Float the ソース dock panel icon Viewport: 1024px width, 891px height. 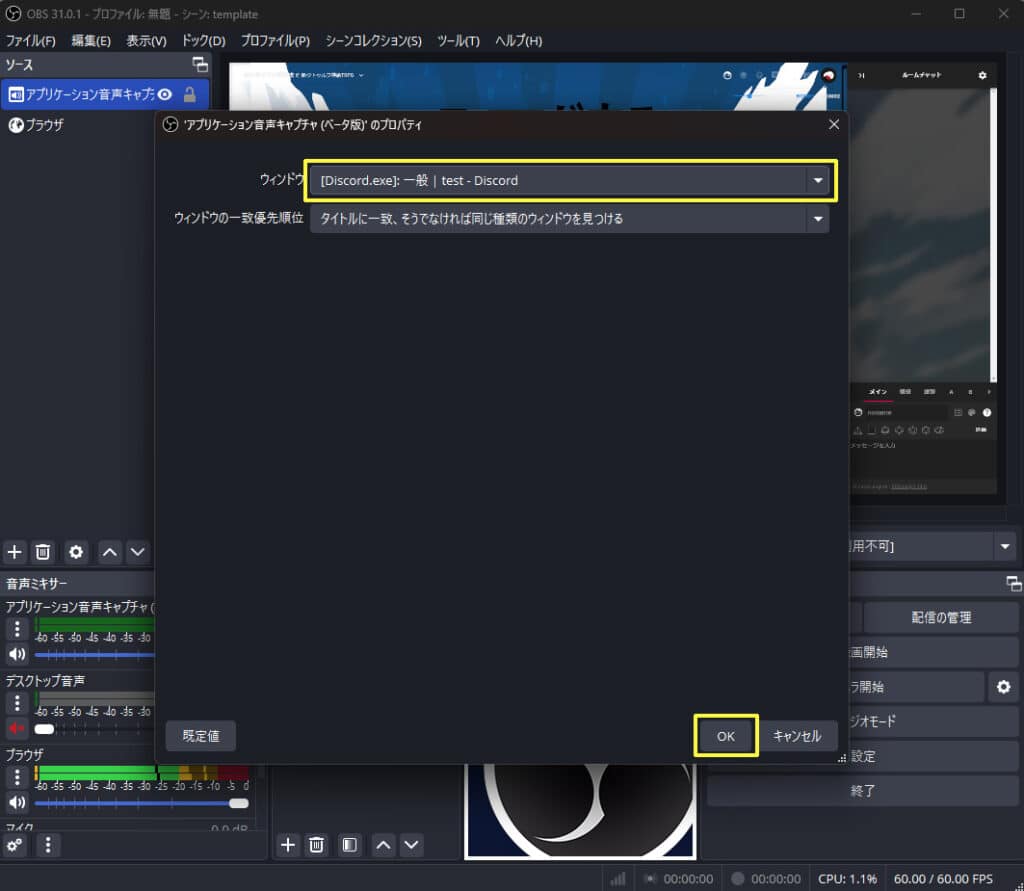pyautogui.click(x=201, y=64)
